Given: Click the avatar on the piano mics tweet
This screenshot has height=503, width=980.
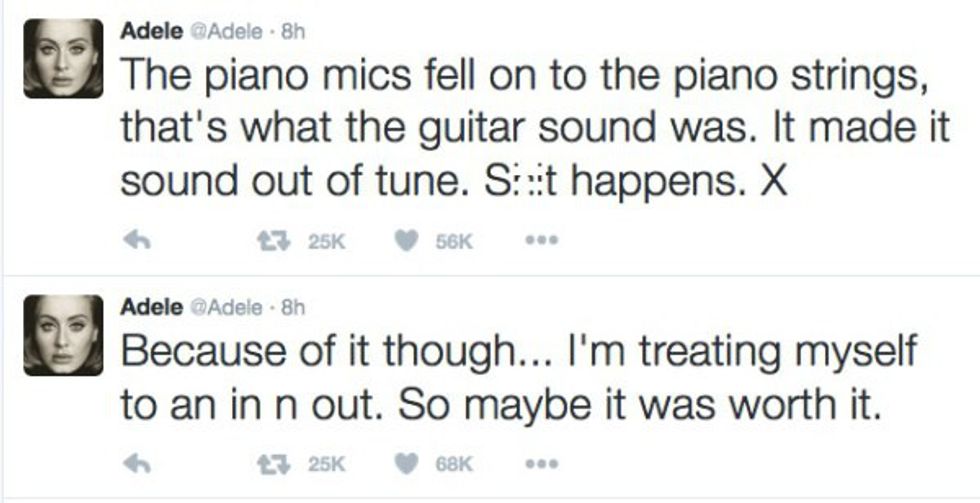Looking at the screenshot, I should [x=64, y=60].
